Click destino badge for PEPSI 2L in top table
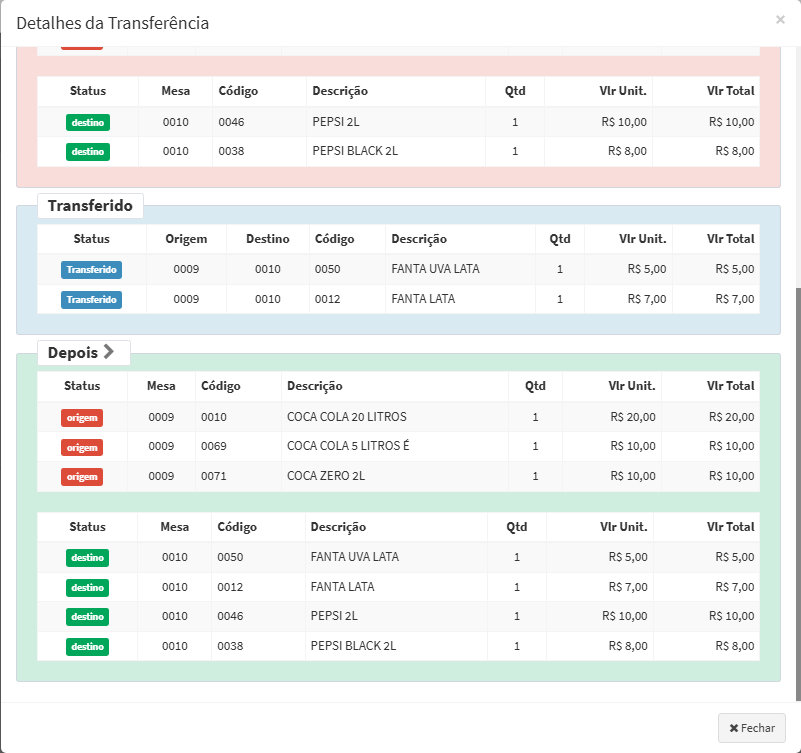The image size is (801, 753). point(88,123)
